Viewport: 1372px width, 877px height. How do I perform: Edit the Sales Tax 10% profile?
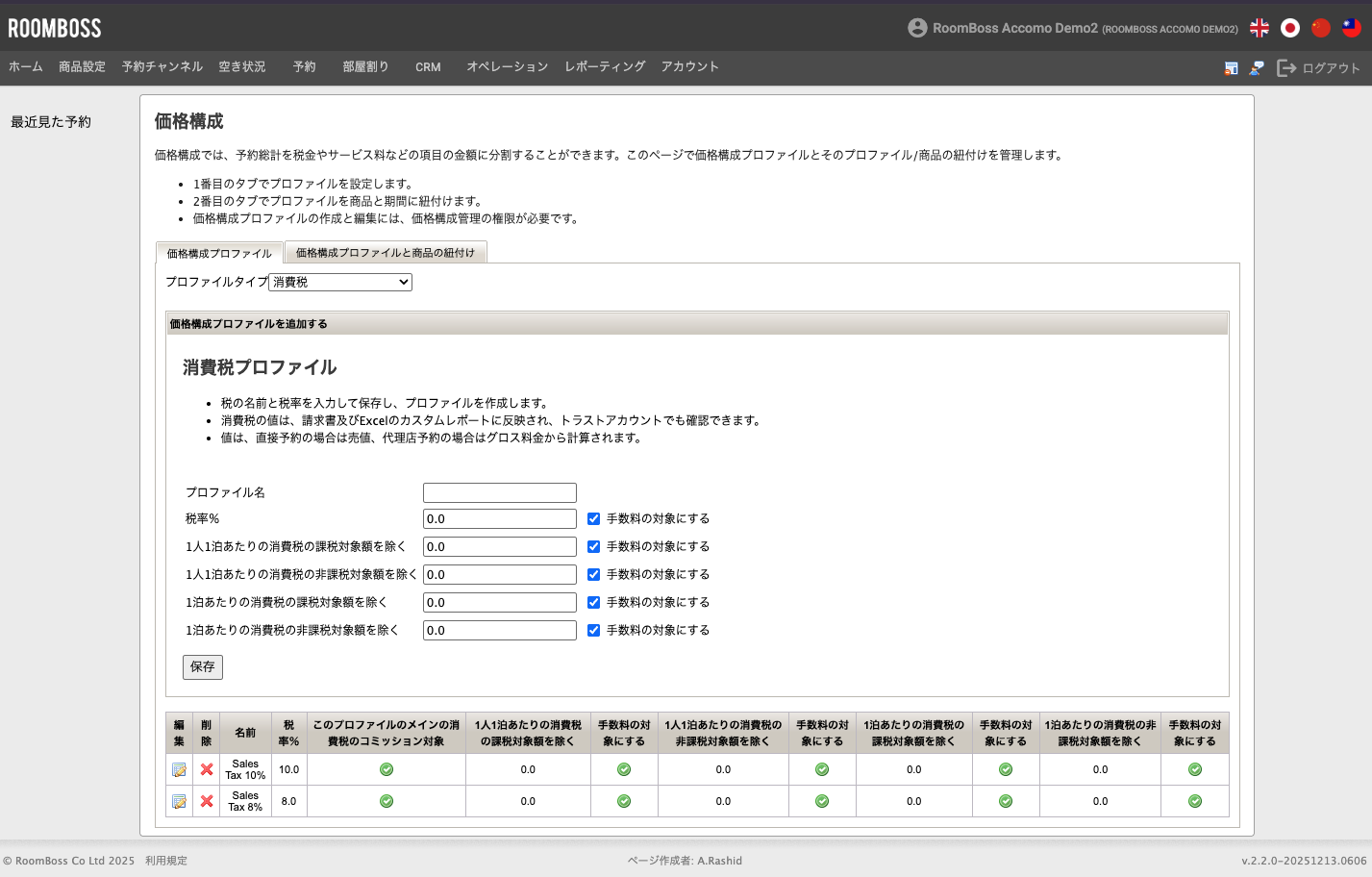click(179, 769)
